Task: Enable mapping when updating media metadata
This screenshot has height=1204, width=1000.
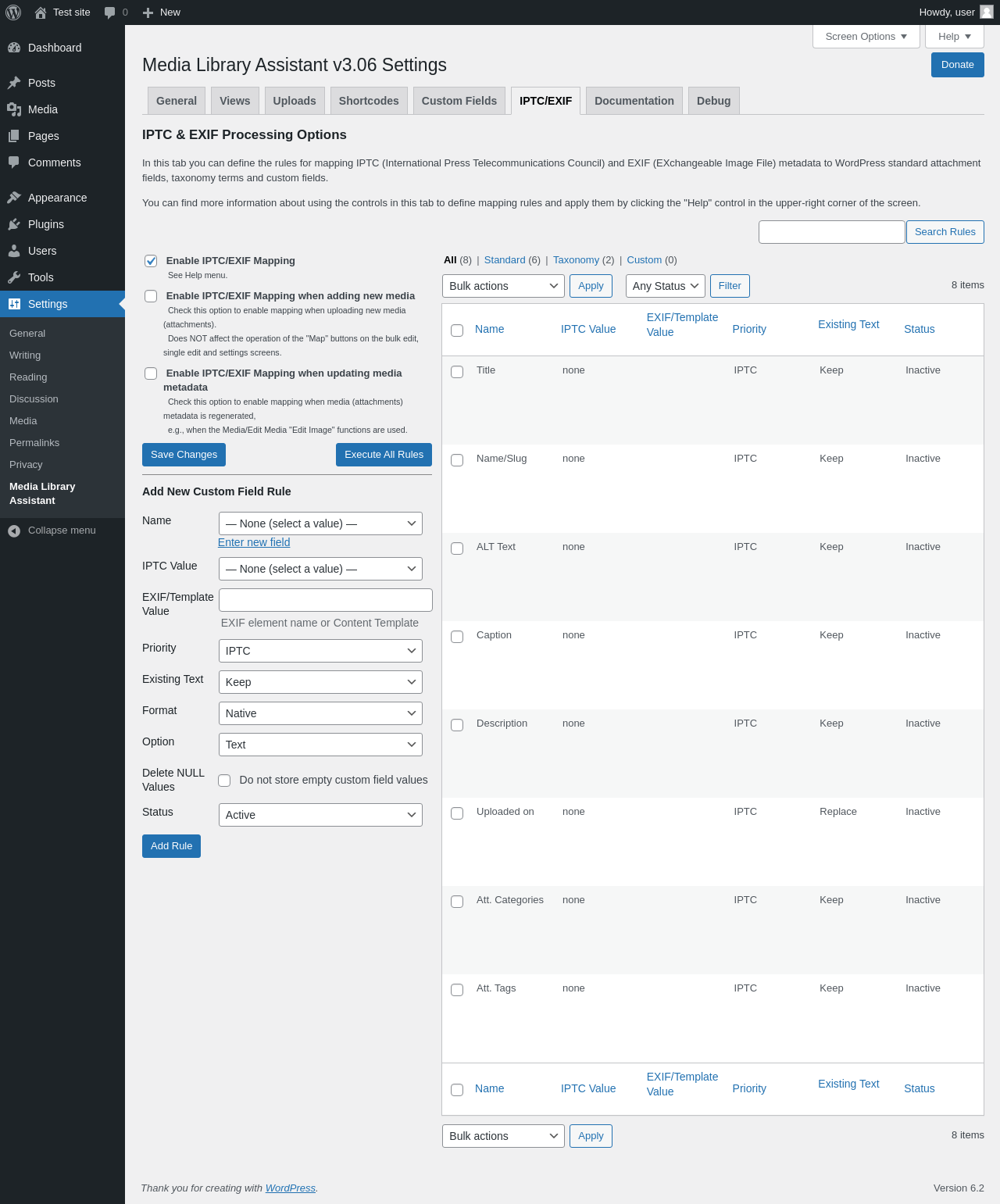Action: click(x=151, y=373)
